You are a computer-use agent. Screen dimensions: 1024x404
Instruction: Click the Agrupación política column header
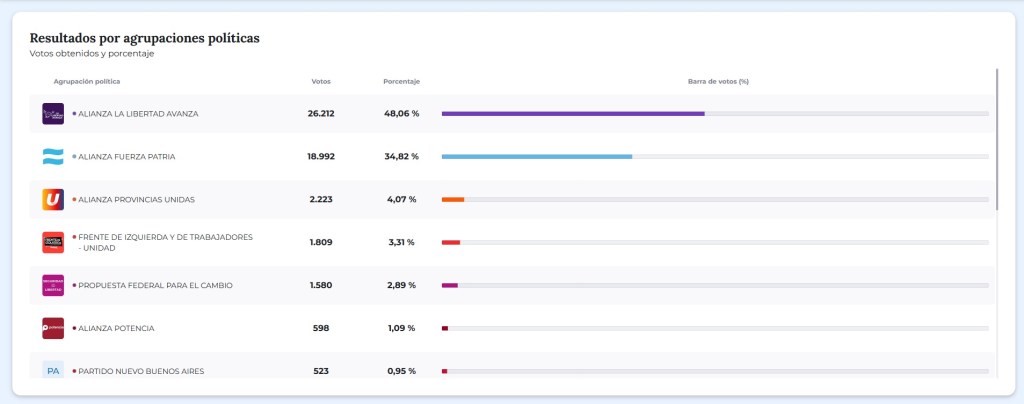[x=87, y=81]
